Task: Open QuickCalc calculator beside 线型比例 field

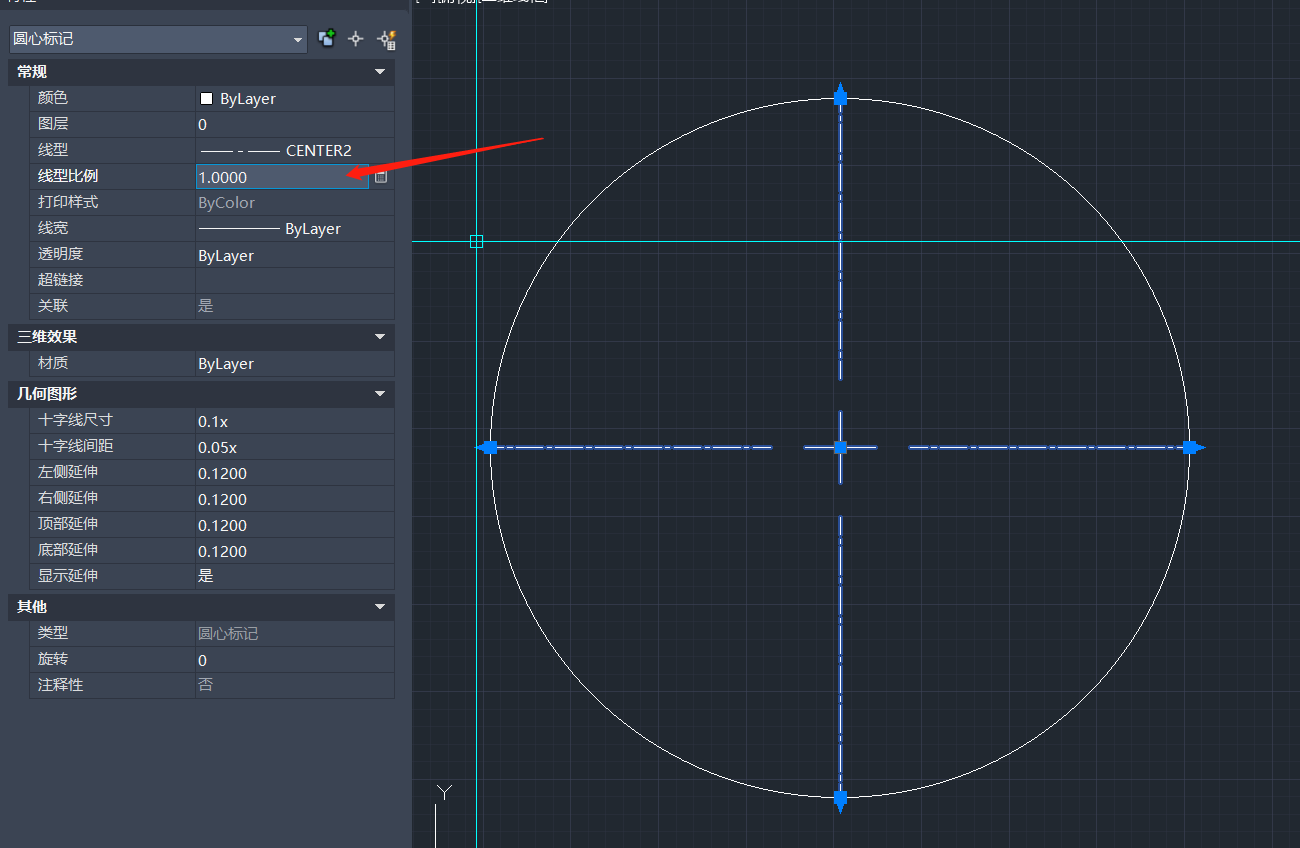Action: click(381, 177)
